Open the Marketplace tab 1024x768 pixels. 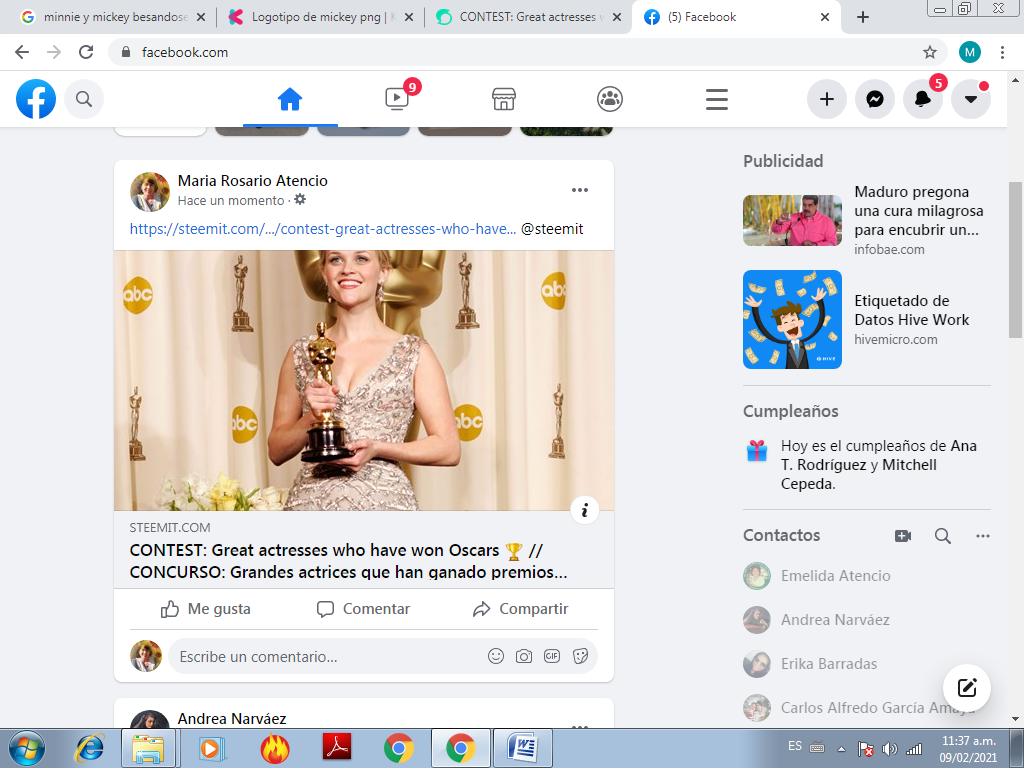coord(504,99)
